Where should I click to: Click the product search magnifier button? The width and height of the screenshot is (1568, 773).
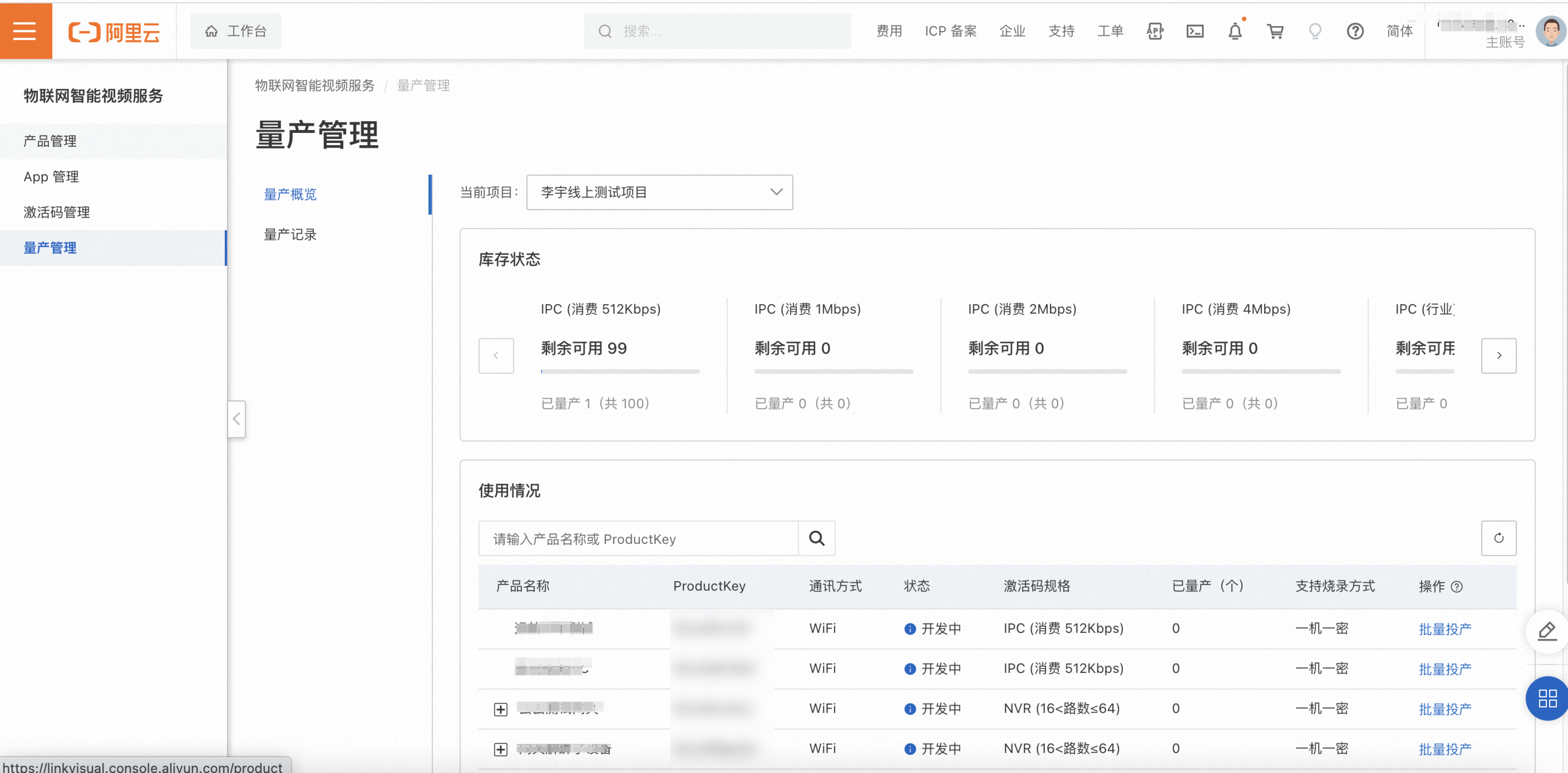816,538
